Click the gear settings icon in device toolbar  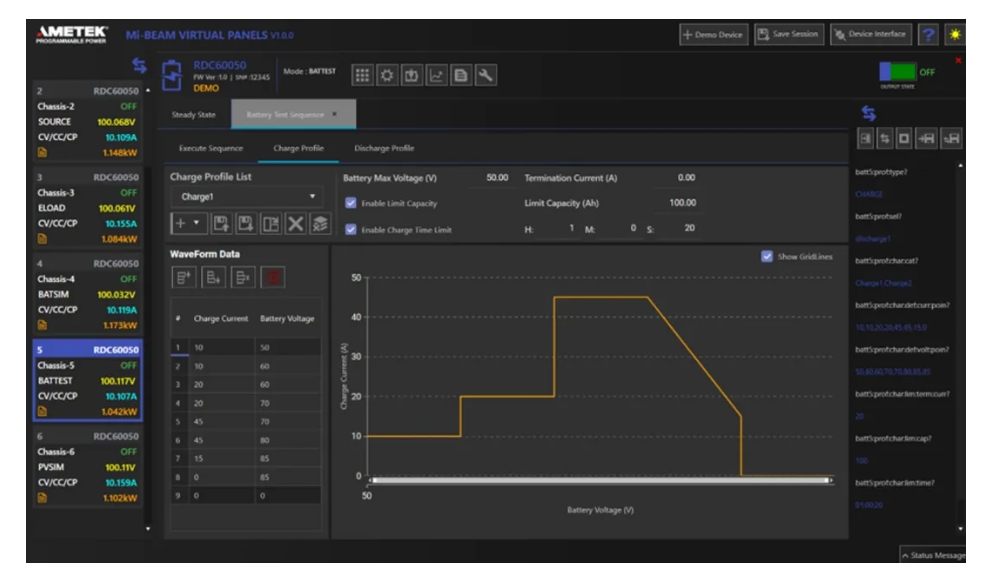387,75
